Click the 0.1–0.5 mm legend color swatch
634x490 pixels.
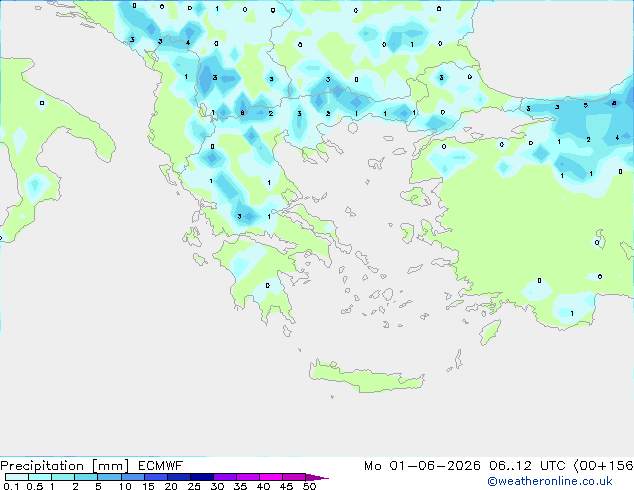(17, 477)
